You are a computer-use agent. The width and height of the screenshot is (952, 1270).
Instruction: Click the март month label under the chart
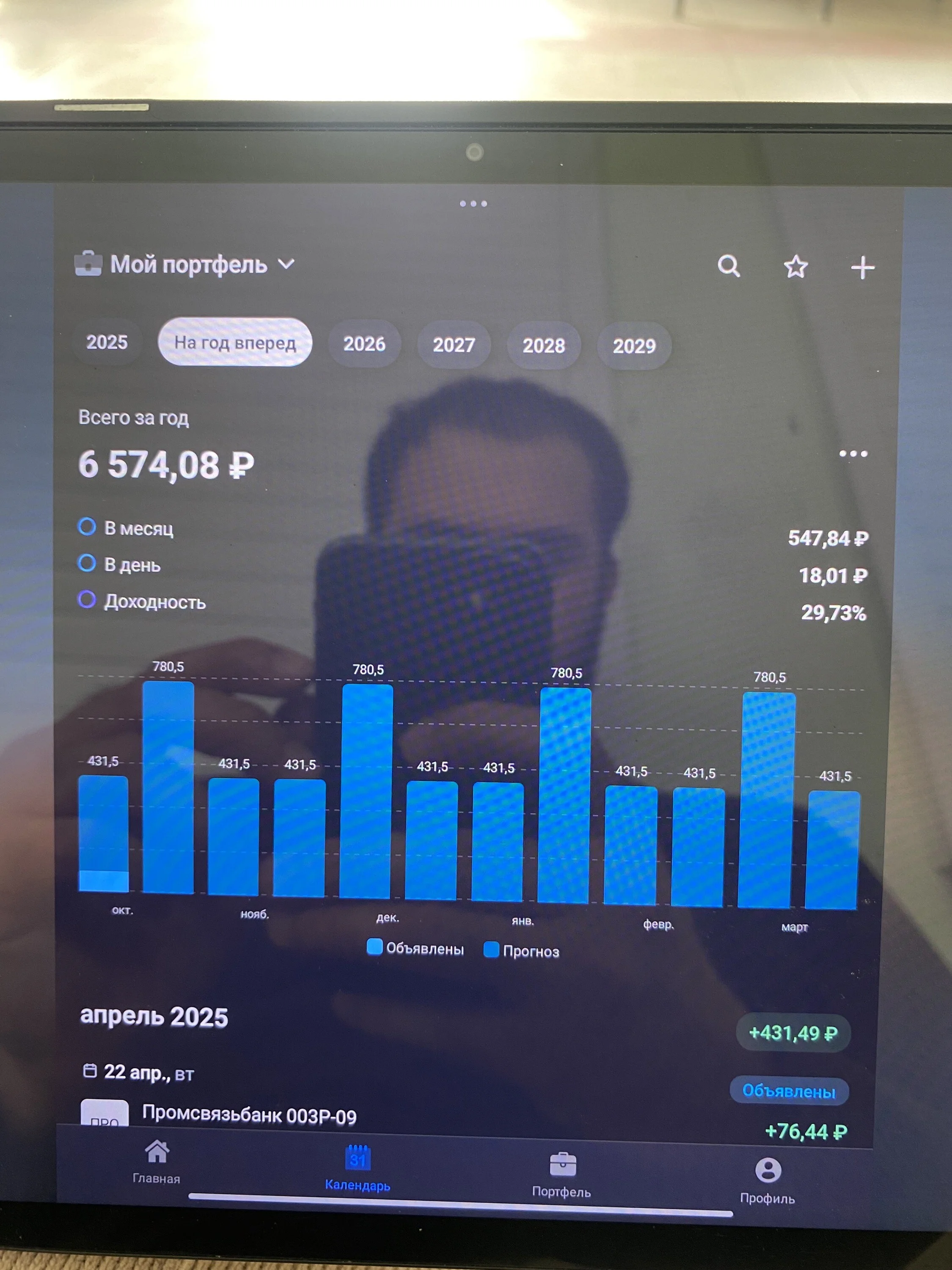(x=795, y=927)
